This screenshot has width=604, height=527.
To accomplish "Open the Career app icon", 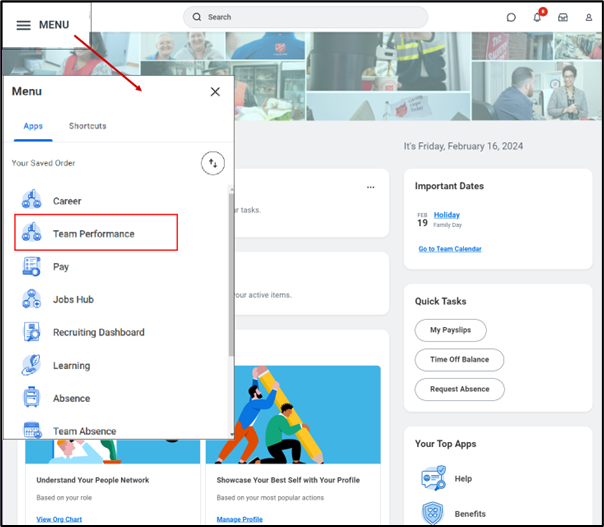I will [x=31, y=201].
